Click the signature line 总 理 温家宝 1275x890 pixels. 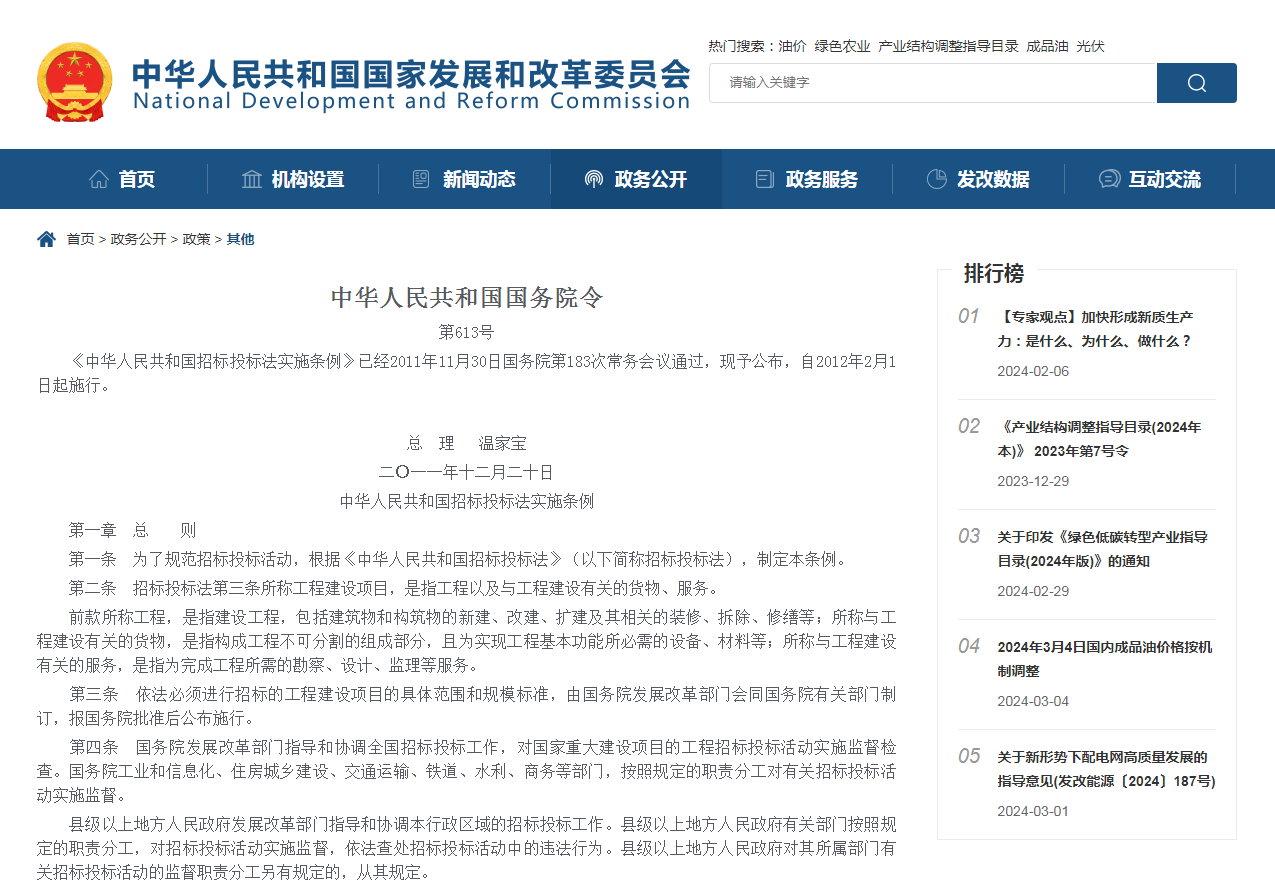(x=466, y=443)
